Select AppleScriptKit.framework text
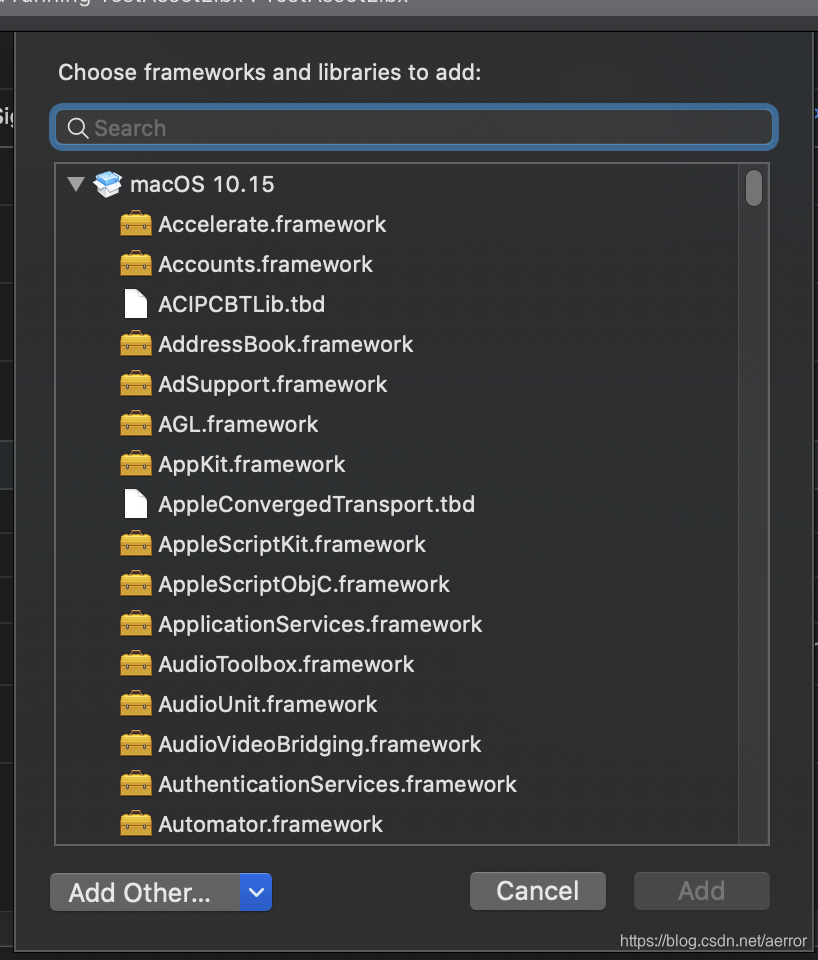 click(291, 544)
